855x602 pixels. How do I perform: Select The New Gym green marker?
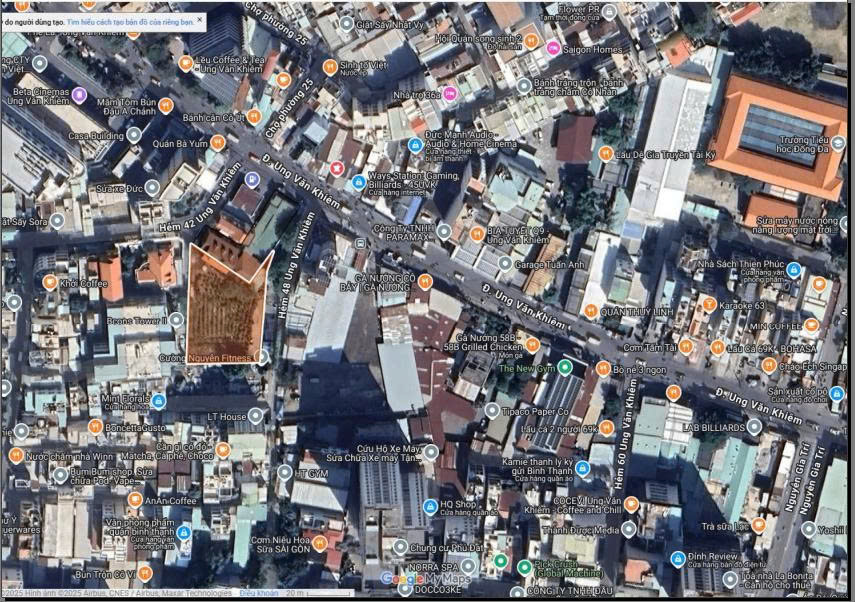pos(564,367)
